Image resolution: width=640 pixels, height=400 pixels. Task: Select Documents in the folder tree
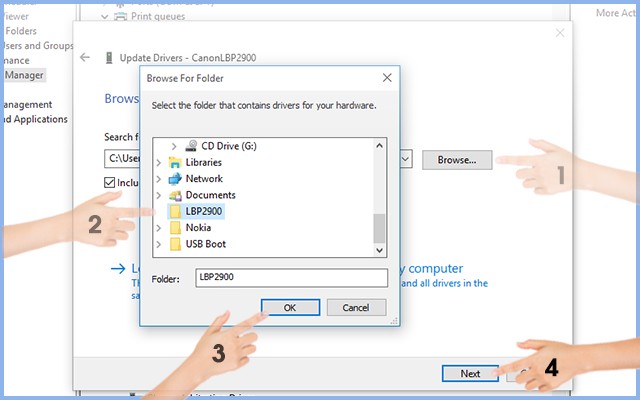click(210, 195)
